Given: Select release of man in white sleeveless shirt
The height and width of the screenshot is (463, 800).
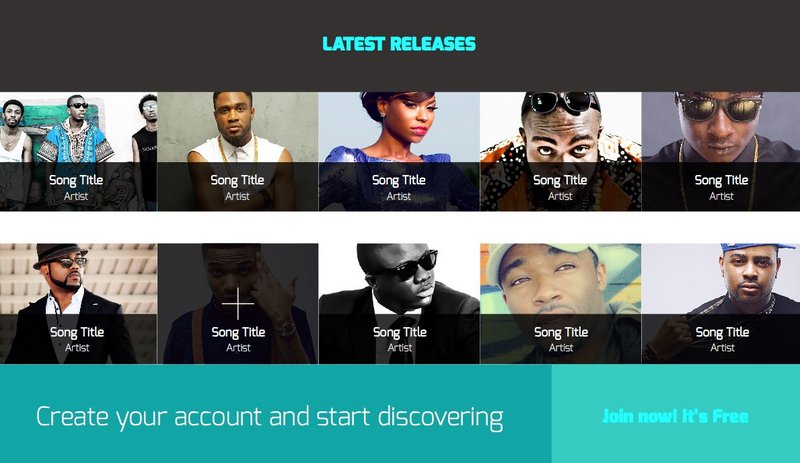Looking at the screenshot, I should click(238, 151).
